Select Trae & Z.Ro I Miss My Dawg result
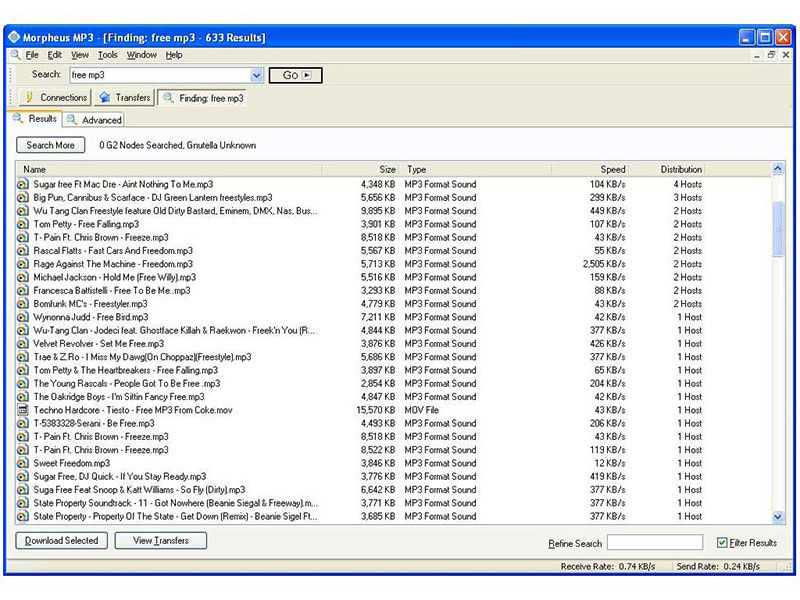The height and width of the screenshot is (600, 800). coord(142,357)
